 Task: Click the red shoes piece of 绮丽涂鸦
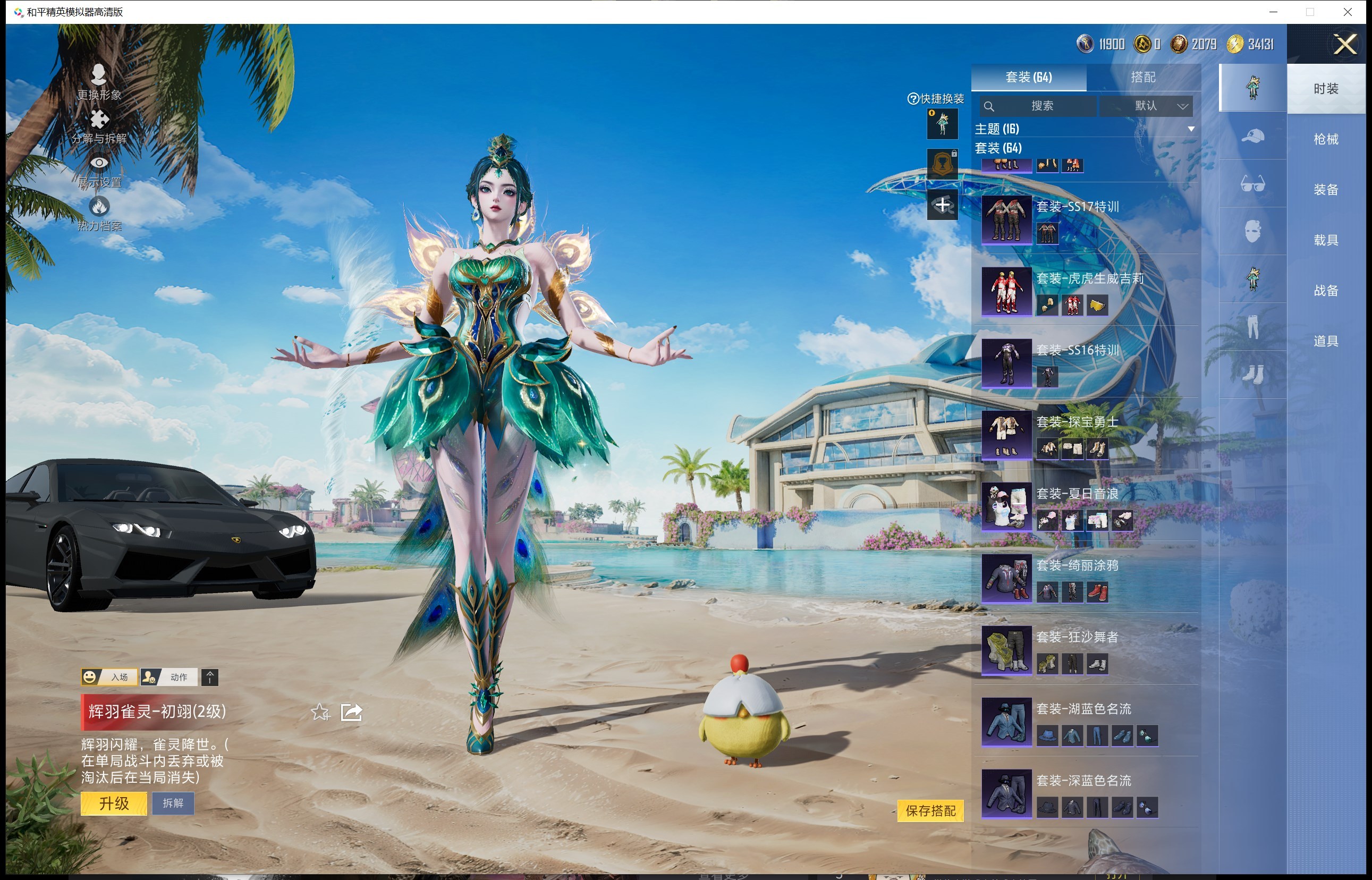(1097, 592)
